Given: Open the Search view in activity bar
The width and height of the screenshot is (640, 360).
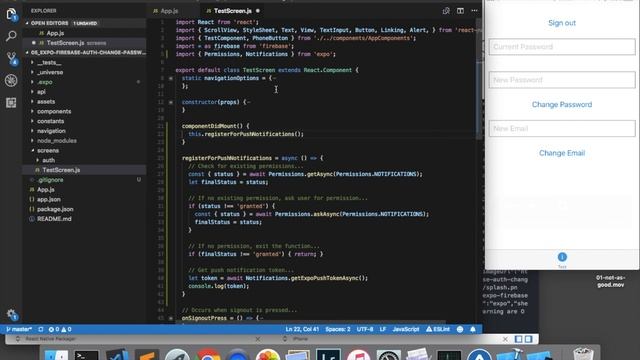Looking at the screenshot, I should click(11, 36).
